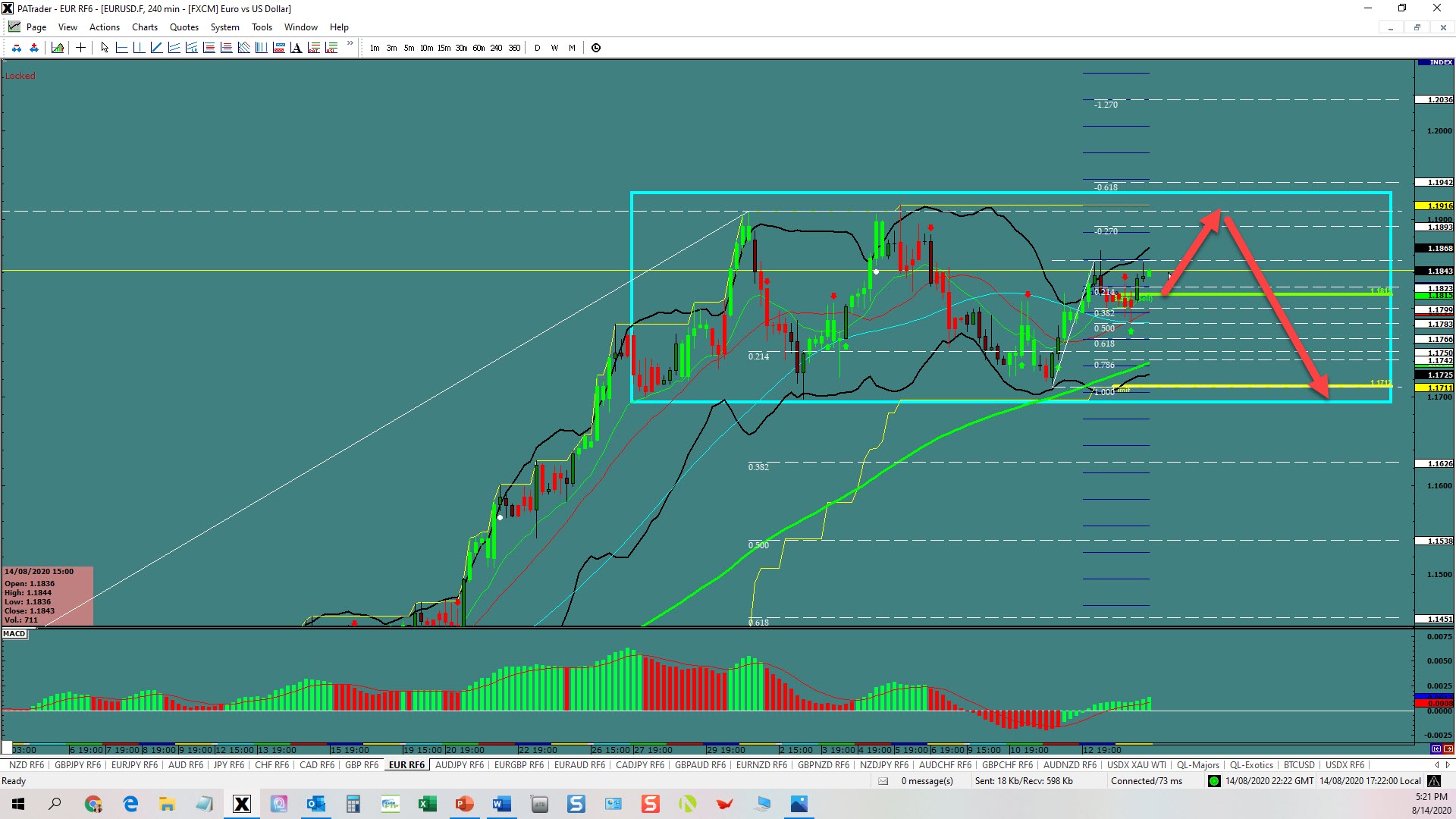Screen dimensions: 1456x819
Task: Click the OHLC data box for 14/08/2020
Action: [x=48, y=596]
